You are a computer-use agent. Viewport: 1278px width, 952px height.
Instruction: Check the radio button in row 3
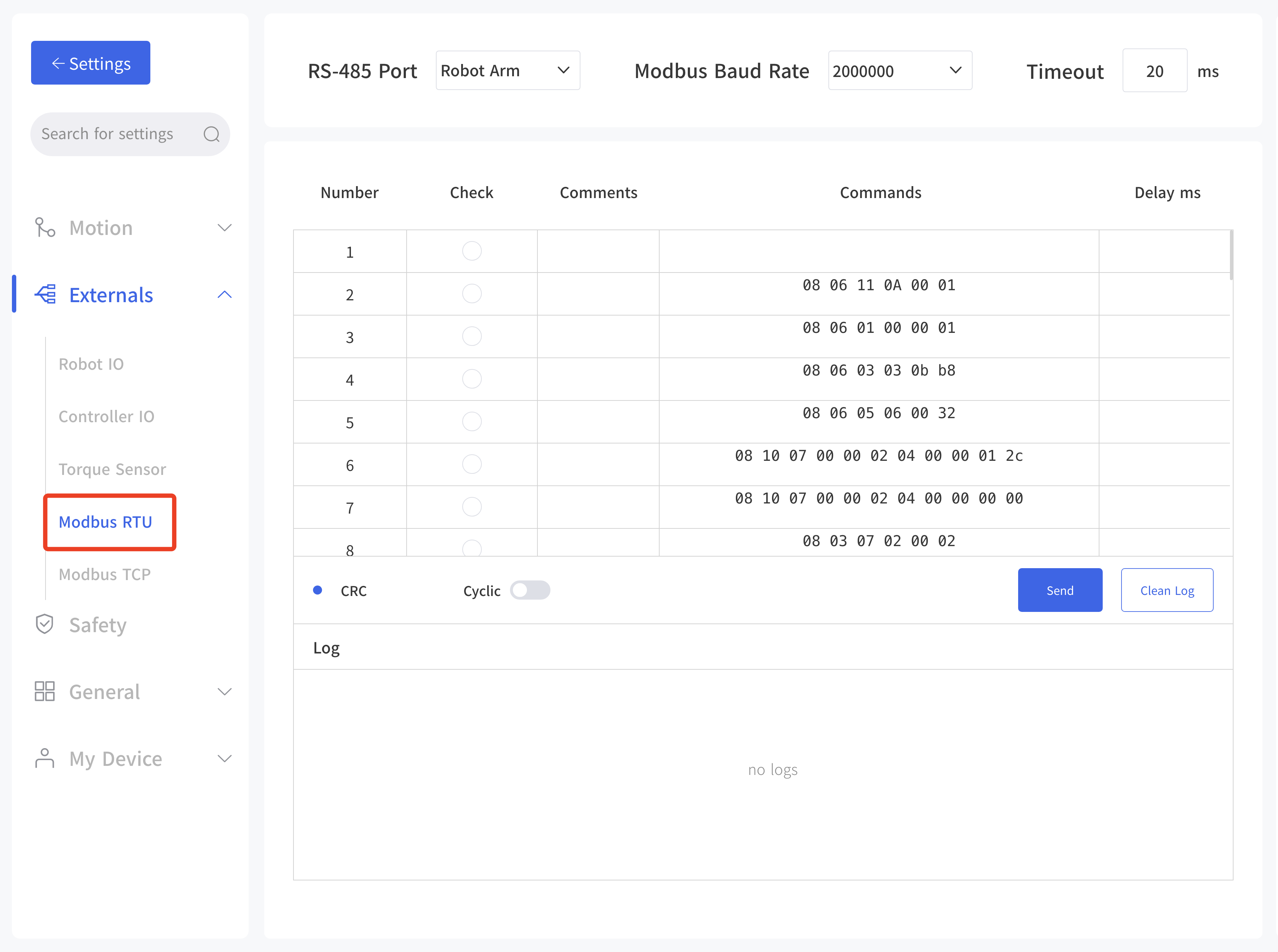click(x=471, y=336)
